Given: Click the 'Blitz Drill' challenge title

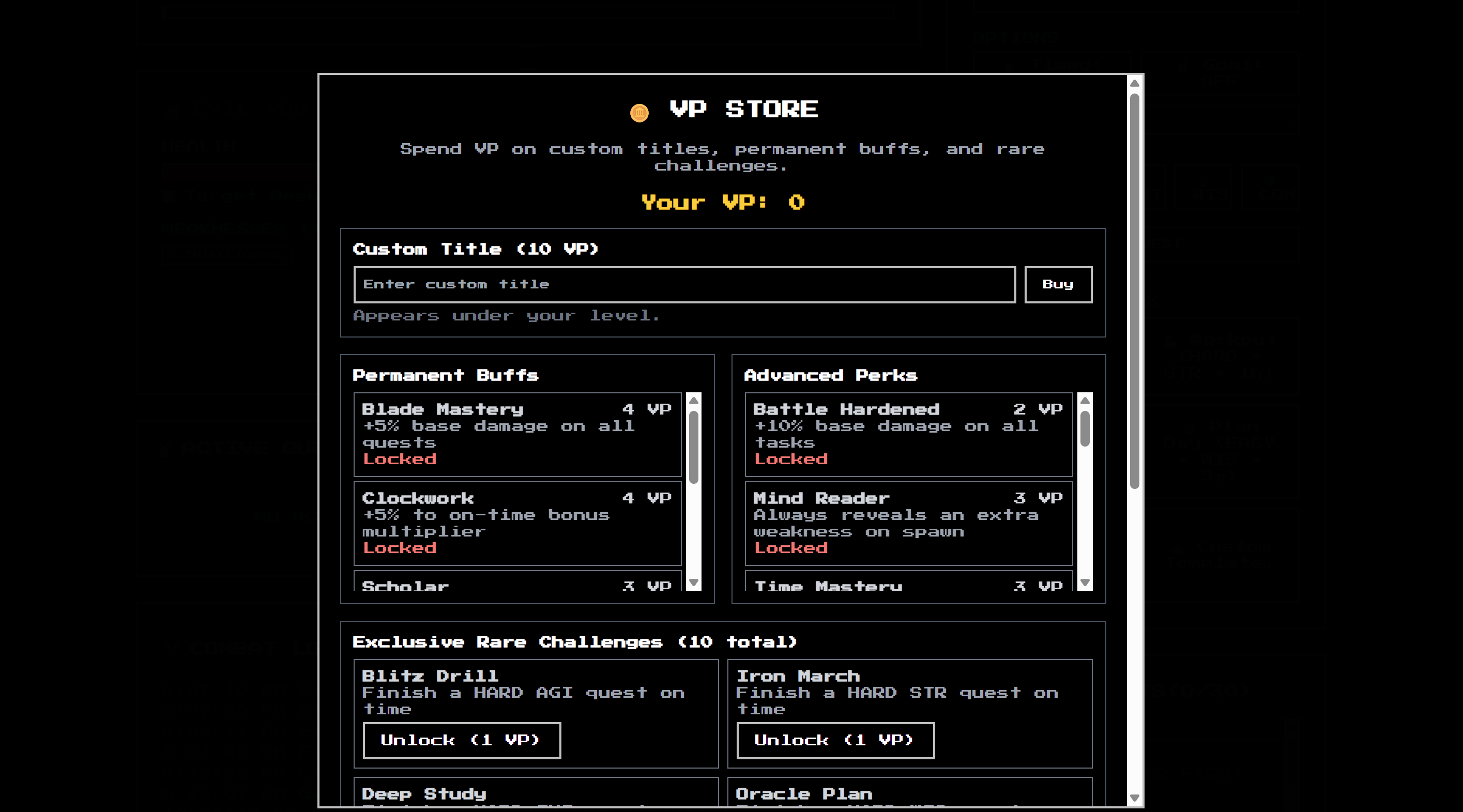Looking at the screenshot, I should coord(430,676).
